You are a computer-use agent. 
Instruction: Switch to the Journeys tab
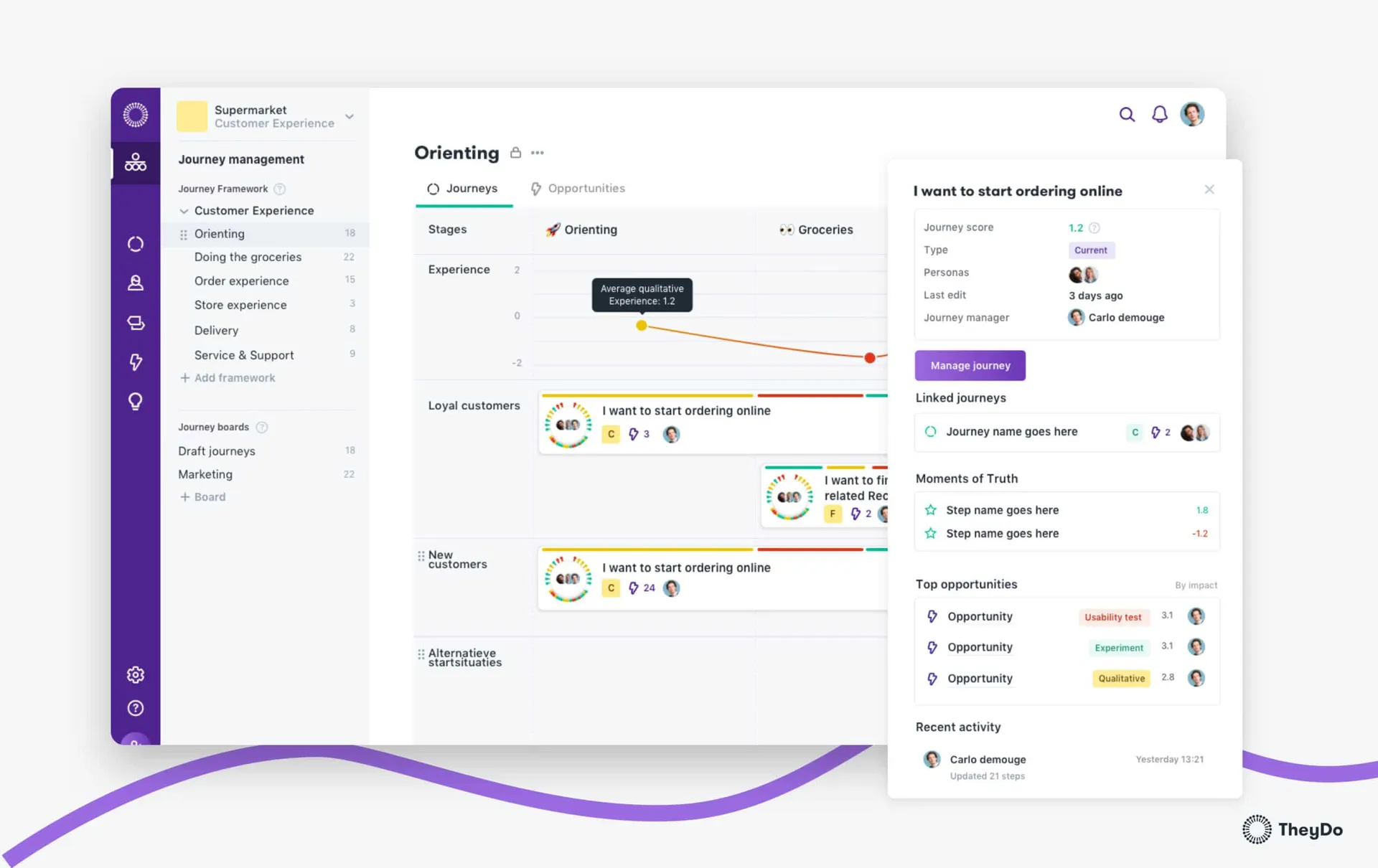pos(463,189)
